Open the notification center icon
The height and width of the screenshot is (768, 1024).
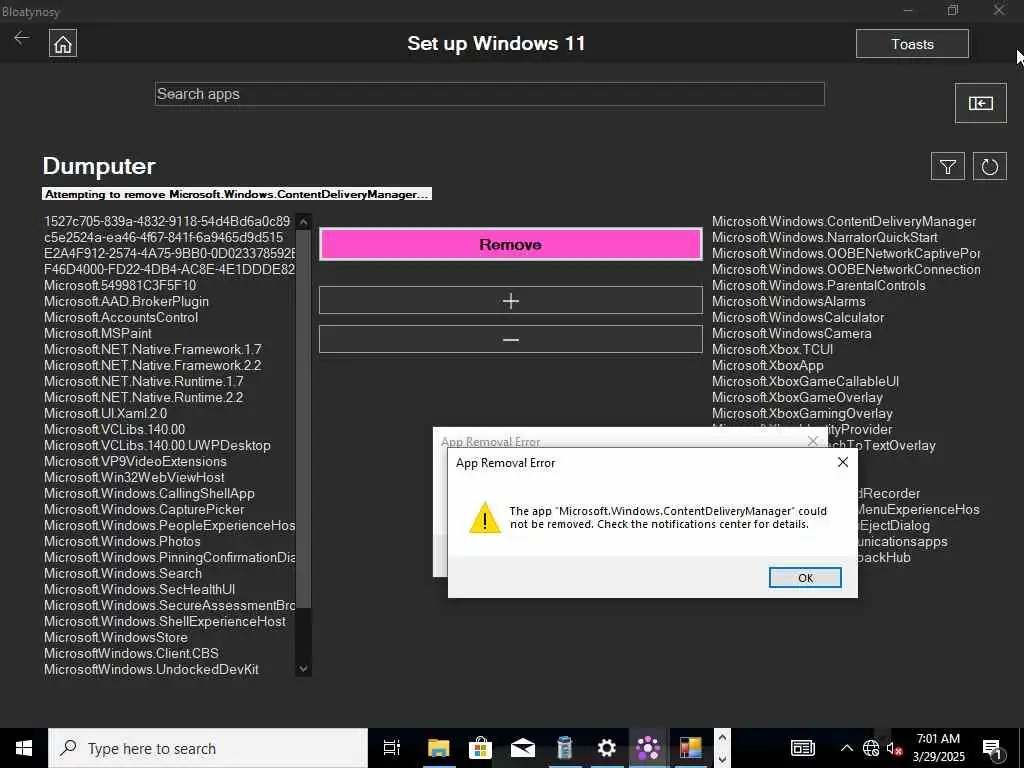click(993, 749)
